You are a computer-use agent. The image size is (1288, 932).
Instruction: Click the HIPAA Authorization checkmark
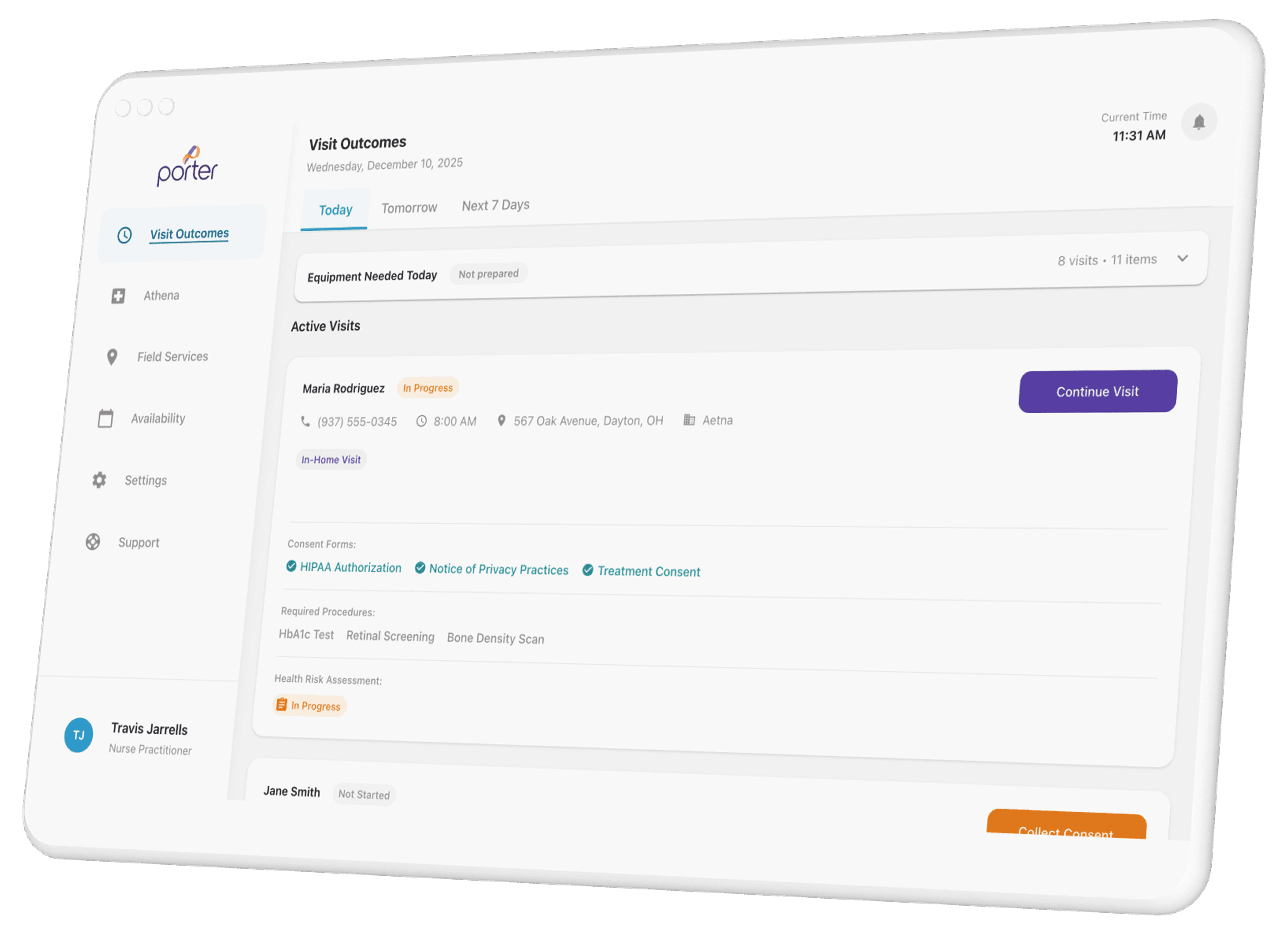[291, 566]
